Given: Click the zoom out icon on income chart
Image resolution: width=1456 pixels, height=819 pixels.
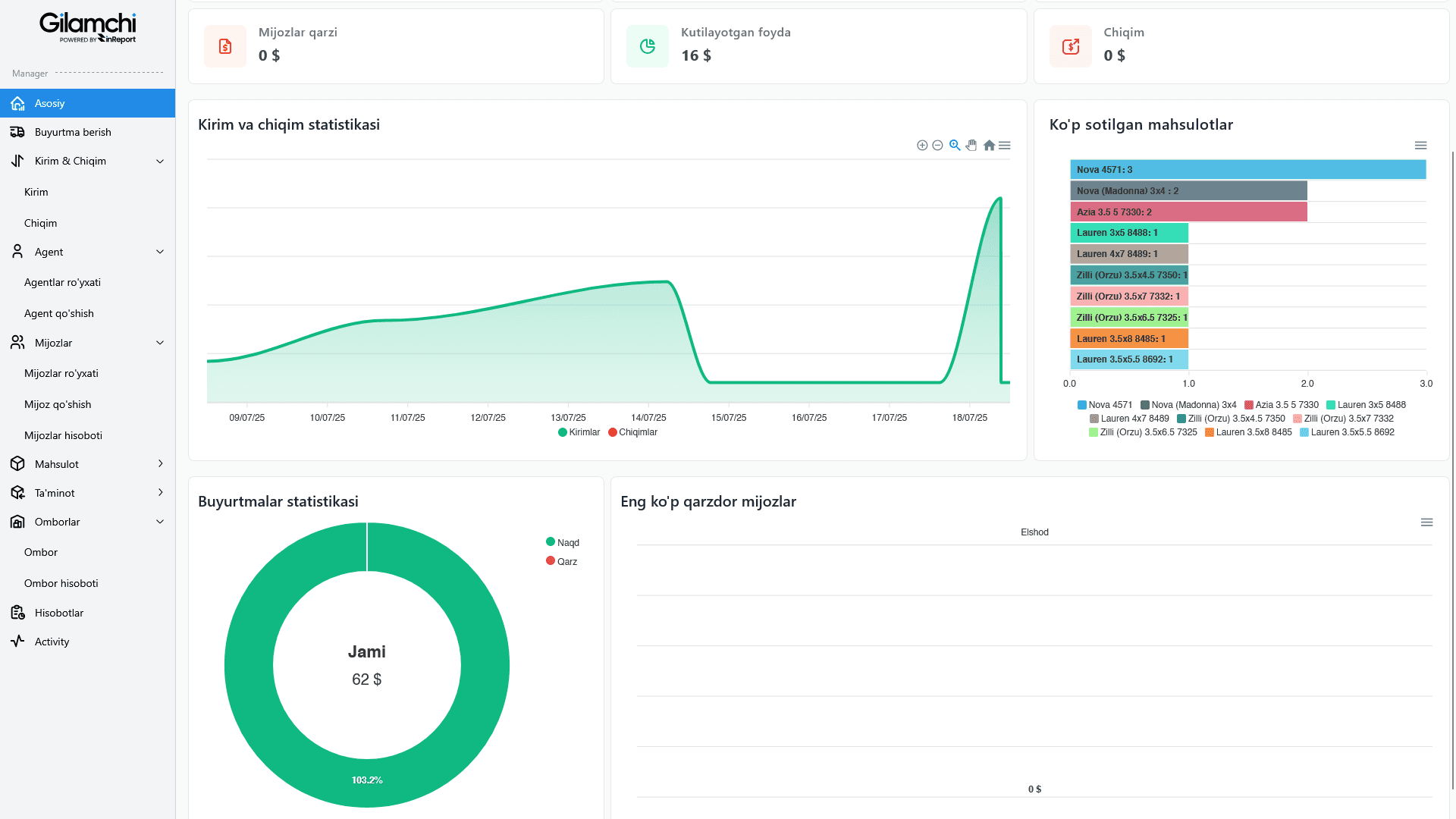Looking at the screenshot, I should click(x=937, y=146).
